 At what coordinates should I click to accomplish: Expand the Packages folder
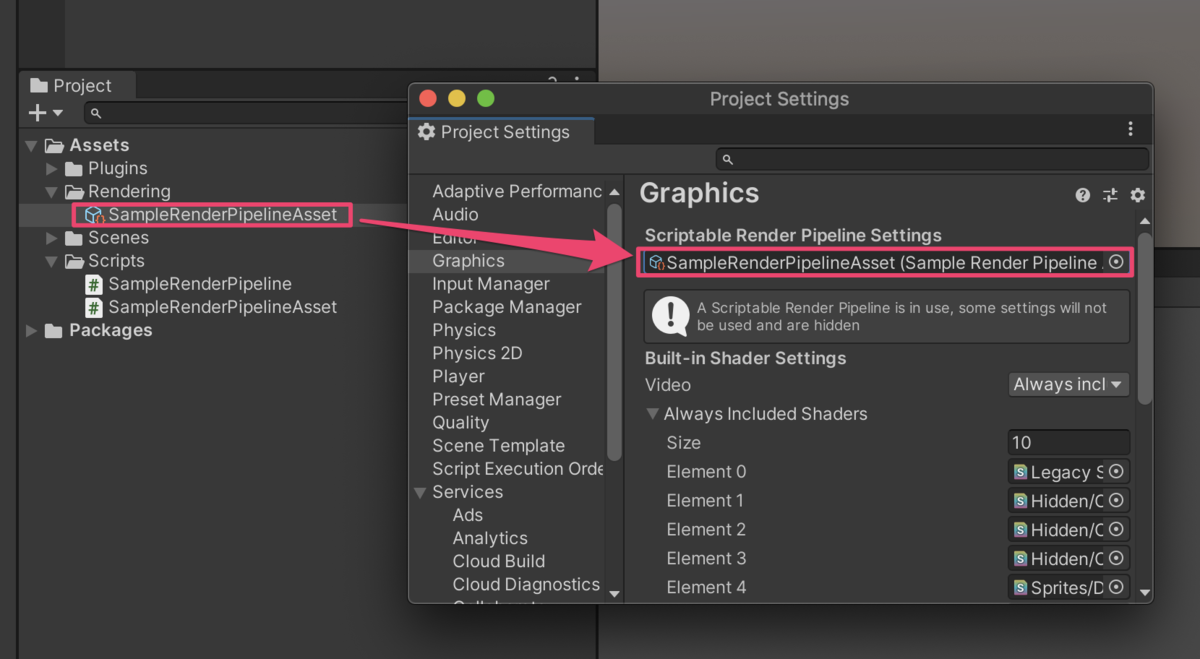[32, 330]
